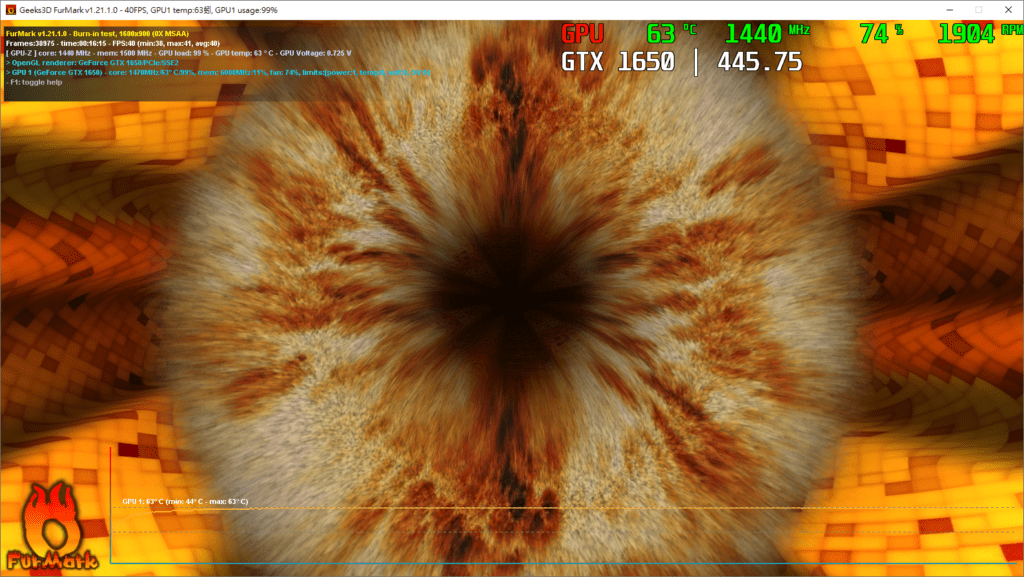1024x577 pixels.
Task: Click the 'FurMark v1.21.1.0 - Burn-in test' line
Action: click(x=97, y=33)
